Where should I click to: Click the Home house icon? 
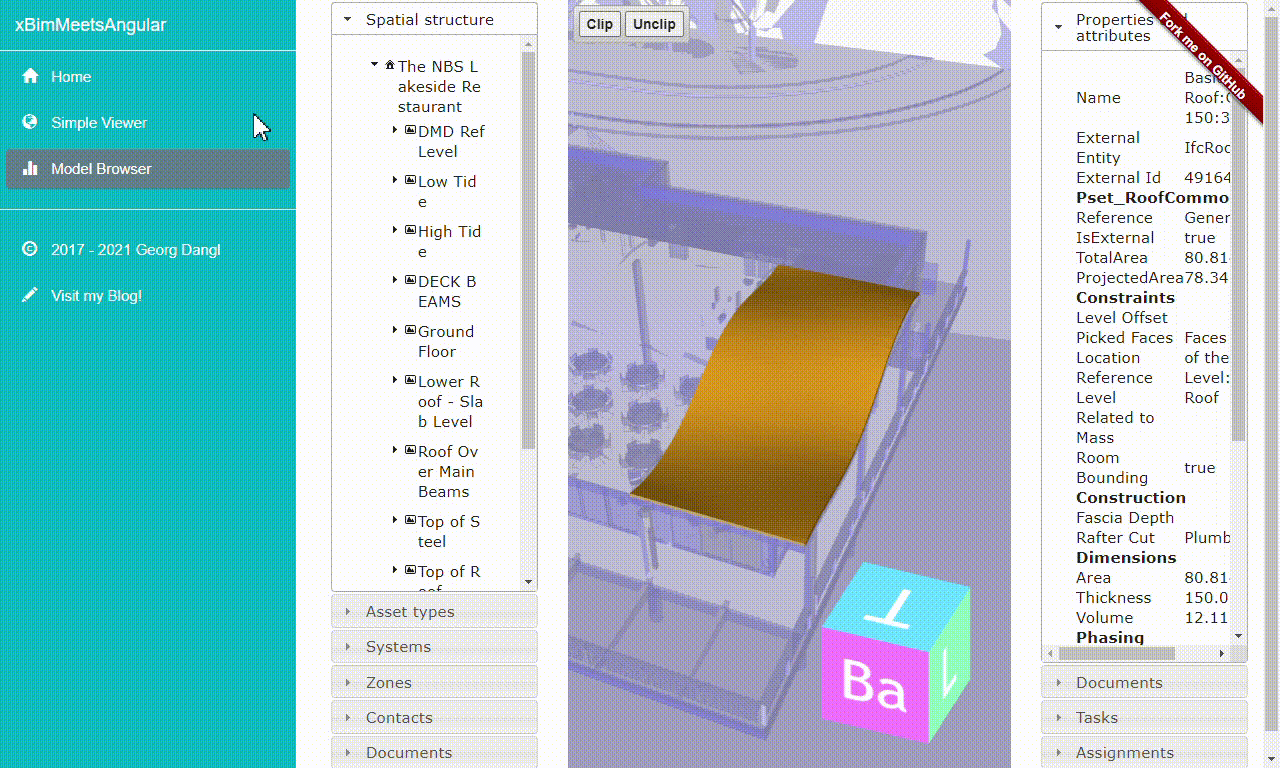pyautogui.click(x=30, y=77)
